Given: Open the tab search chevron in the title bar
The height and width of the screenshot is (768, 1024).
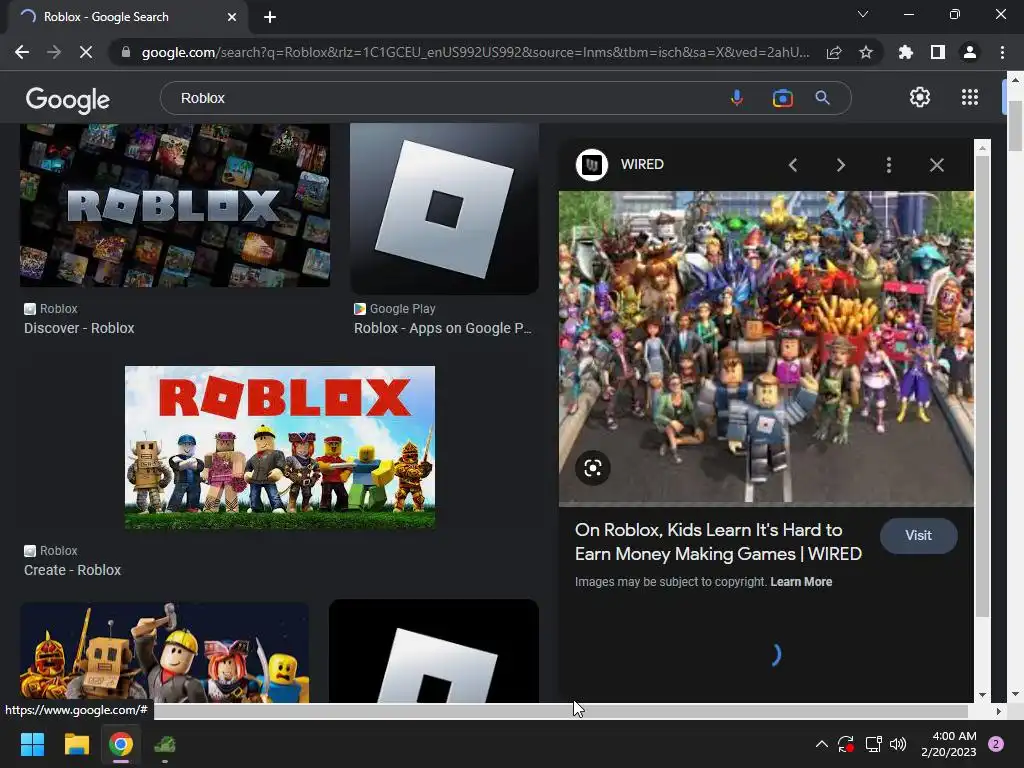Looking at the screenshot, I should [863, 14].
